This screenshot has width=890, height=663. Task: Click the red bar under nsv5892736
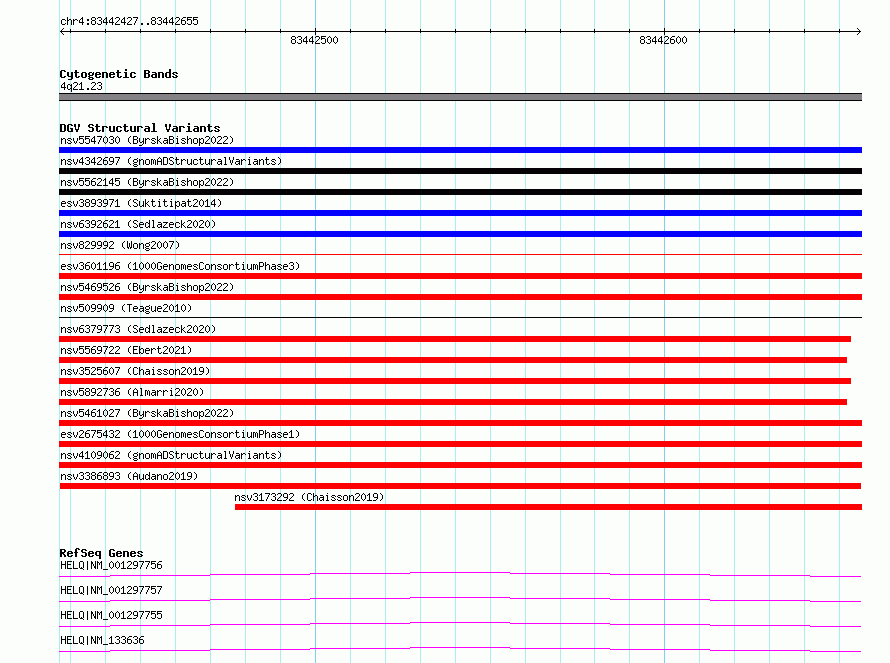click(453, 402)
